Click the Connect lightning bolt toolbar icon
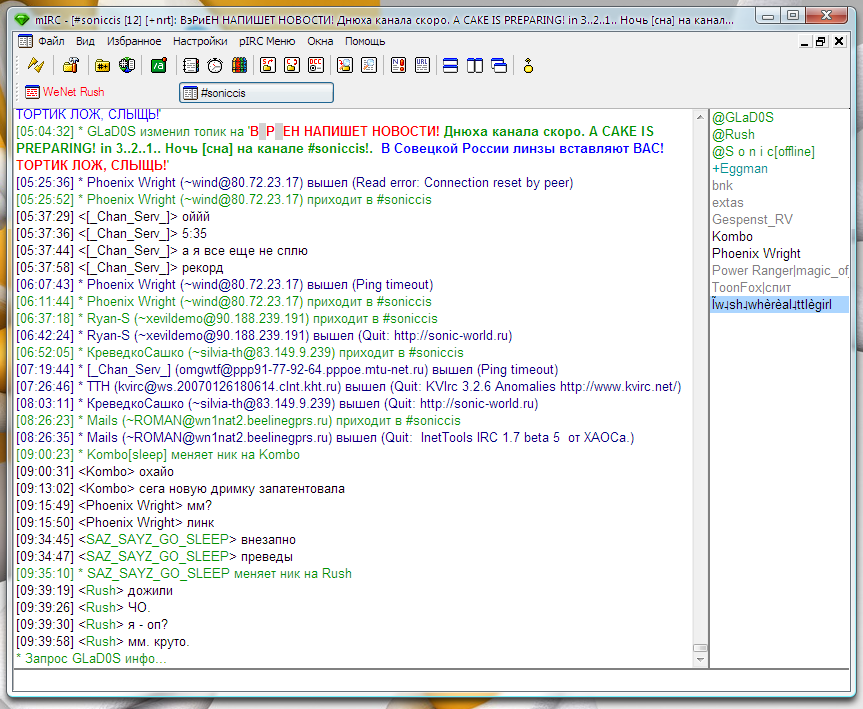The image size is (863, 709). (36, 66)
